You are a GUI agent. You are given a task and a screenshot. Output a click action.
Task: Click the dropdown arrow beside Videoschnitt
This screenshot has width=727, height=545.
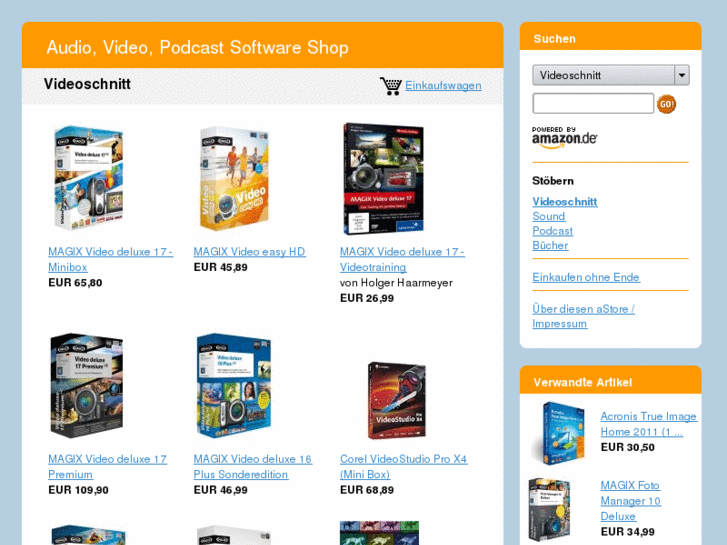[682, 75]
